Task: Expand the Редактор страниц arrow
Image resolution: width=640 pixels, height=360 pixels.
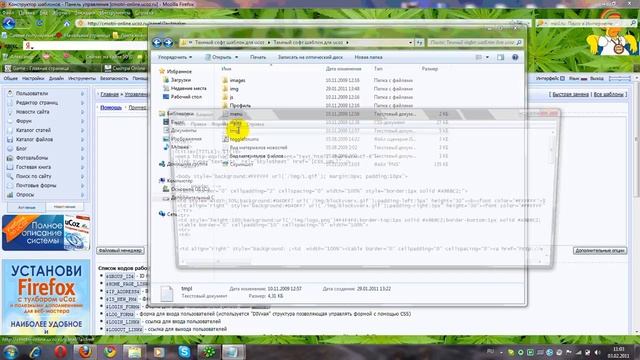Action: click(x=82, y=103)
